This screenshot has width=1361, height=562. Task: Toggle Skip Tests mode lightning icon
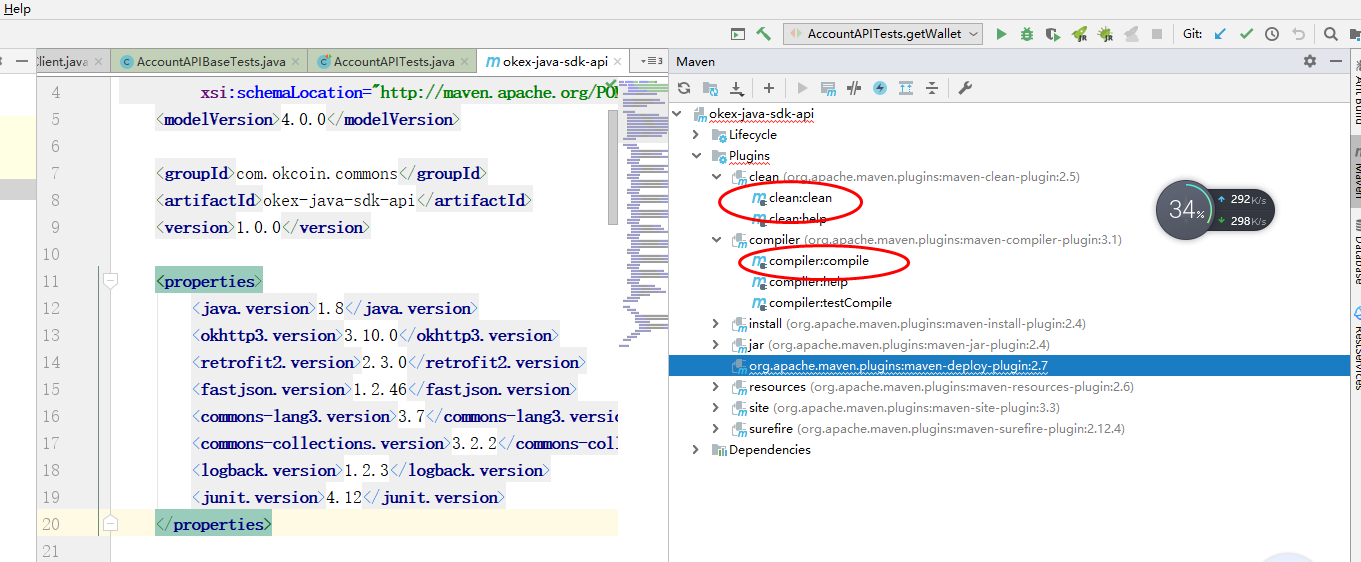pos(880,88)
